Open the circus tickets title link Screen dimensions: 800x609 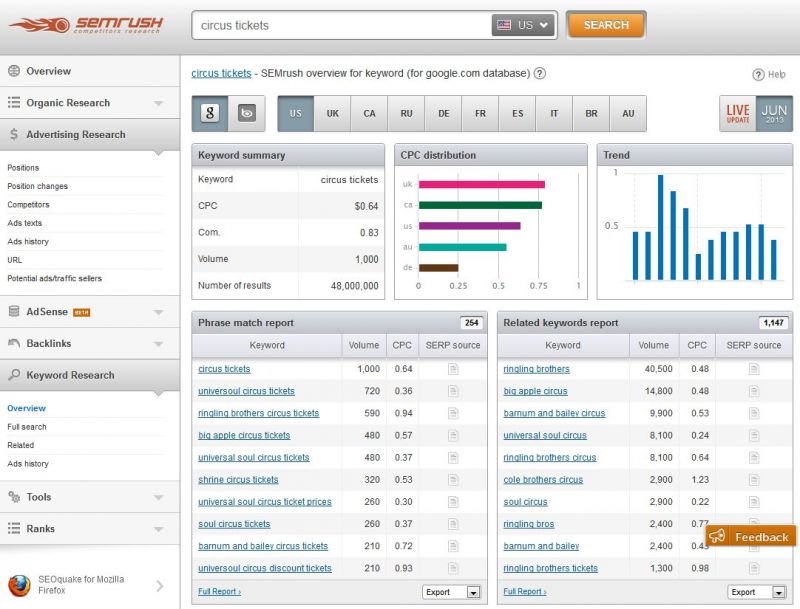pyautogui.click(x=221, y=73)
